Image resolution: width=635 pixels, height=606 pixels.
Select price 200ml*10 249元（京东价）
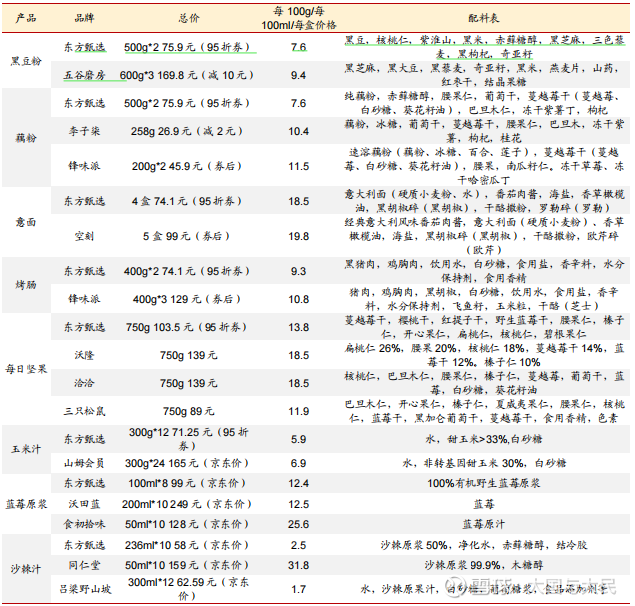pyautogui.click(x=187, y=504)
